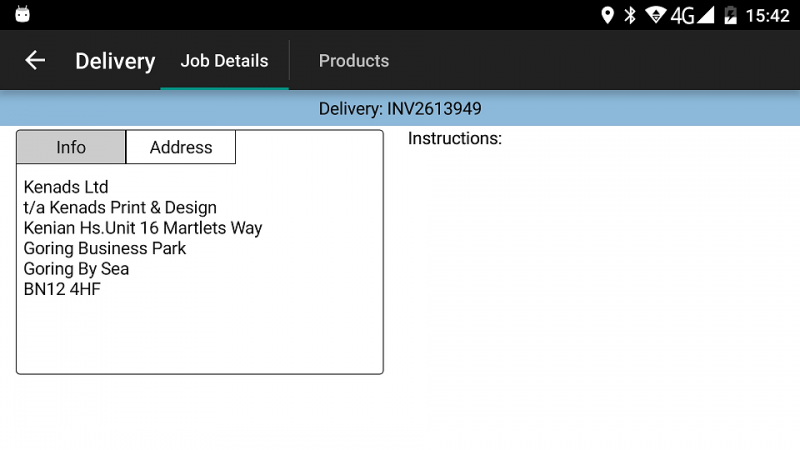This screenshot has width=800, height=450.
Task: Select the Job Details tab
Action: pyautogui.click(x=224, y=61)
